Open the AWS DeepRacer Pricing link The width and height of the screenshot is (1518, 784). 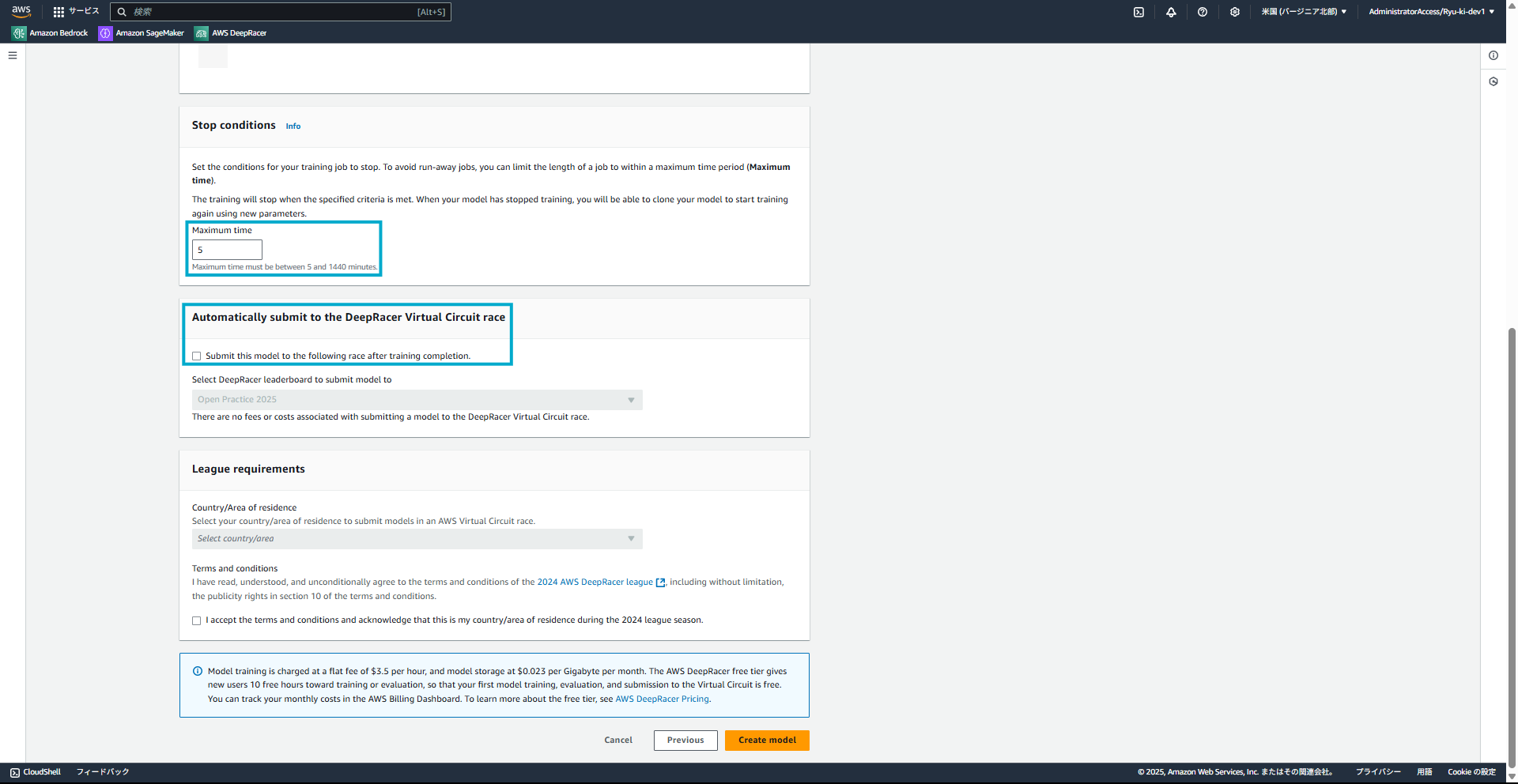pos(662,699)
